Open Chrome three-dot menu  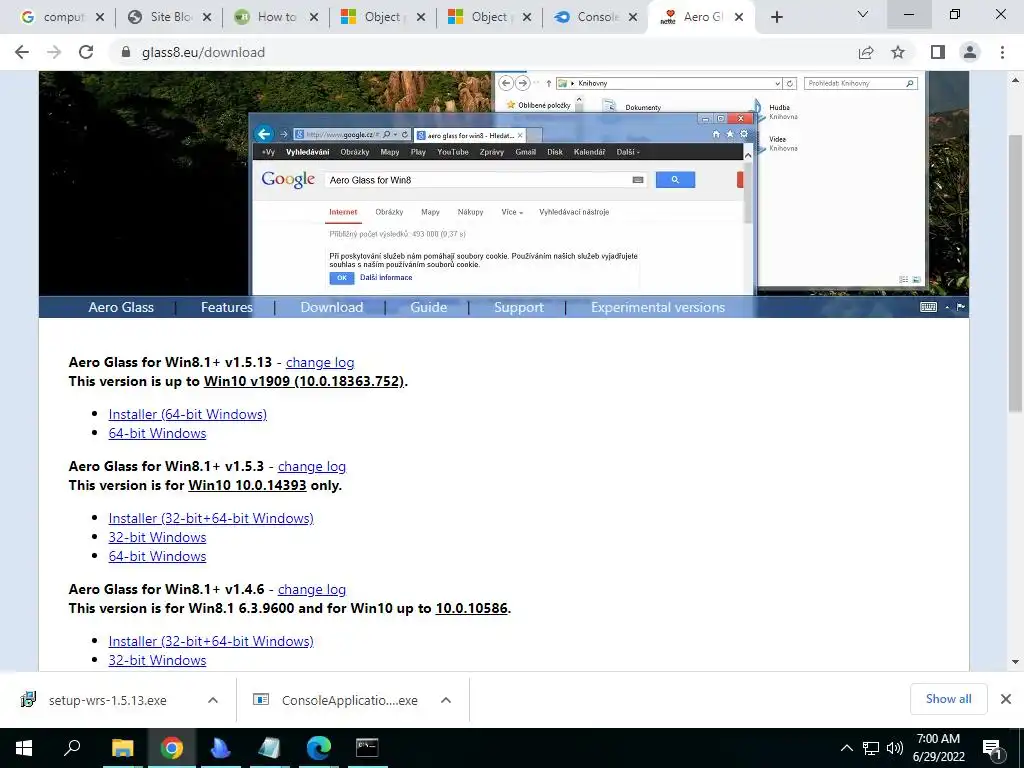tap(1002, 52)
